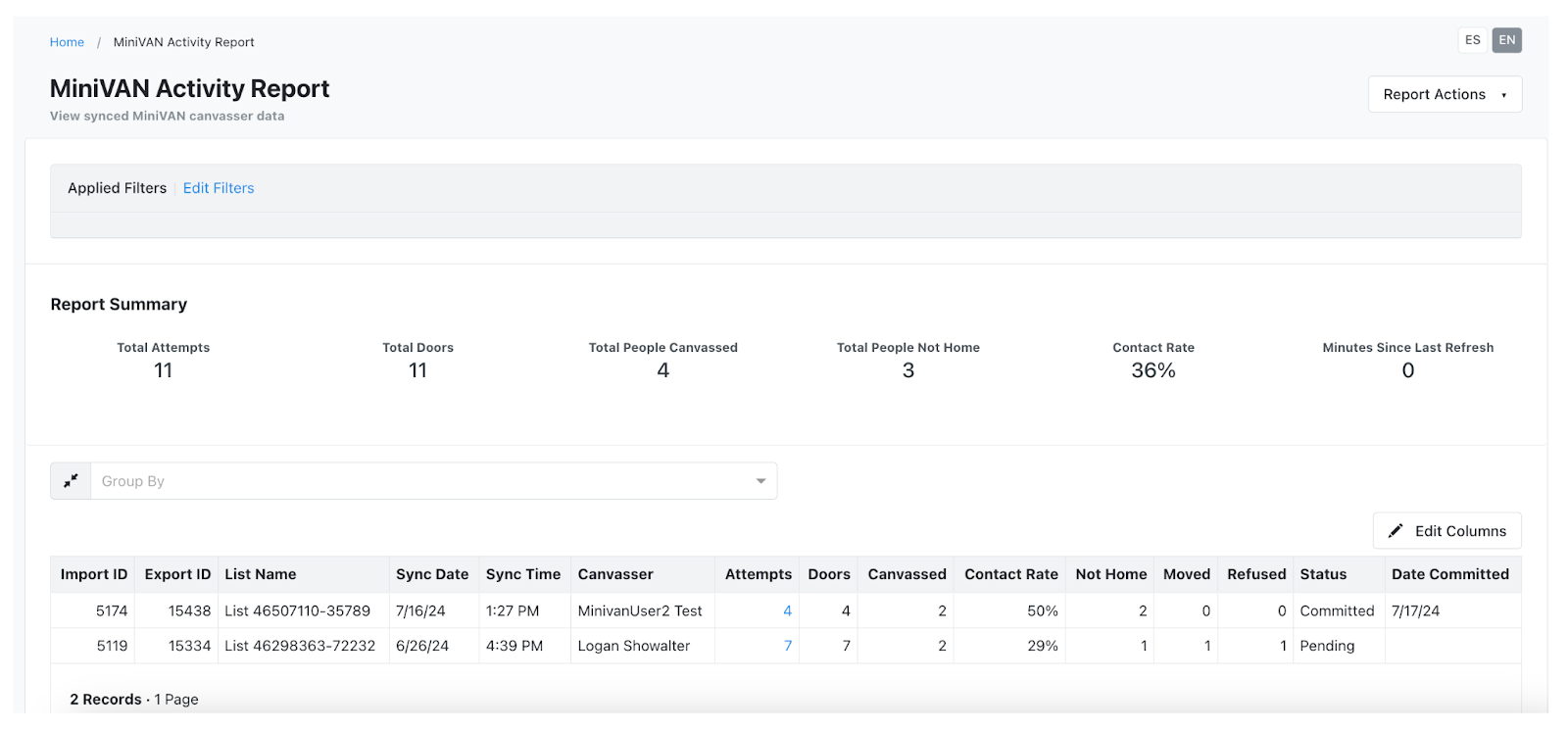Image resolution: width=1568 pixels, height=730 pixels.
Task: Click the Edit Columns button
Action: click(x=1446, y=531)
